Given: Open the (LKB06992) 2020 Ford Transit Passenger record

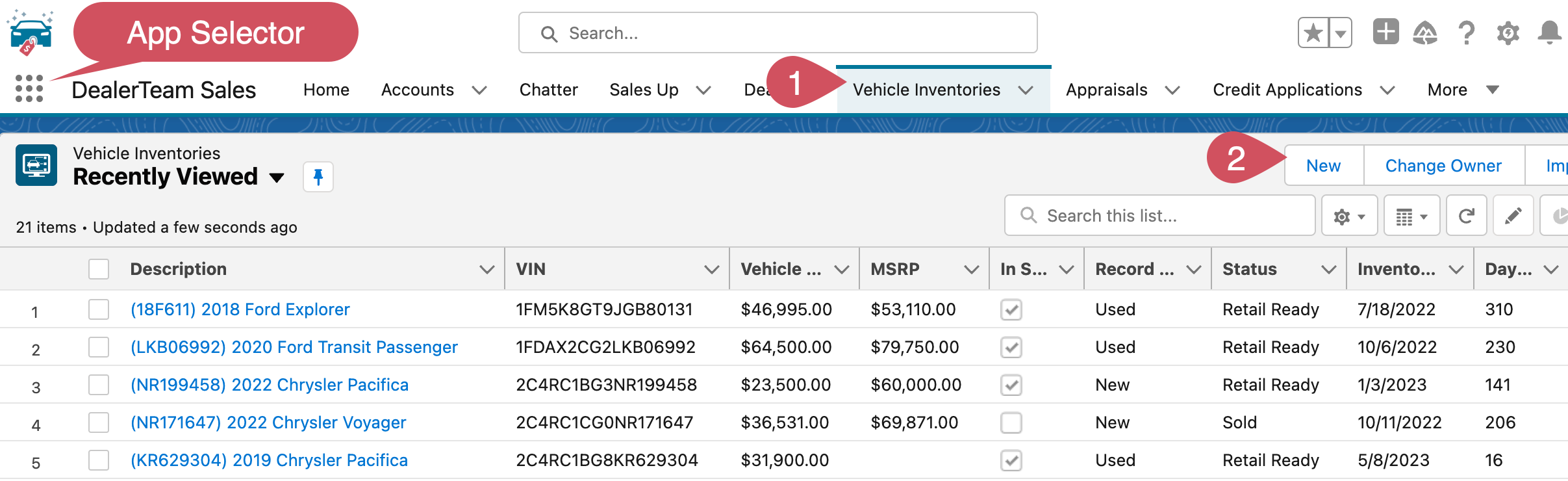Looking at the screenshot, I should click(x=294, y=347).
